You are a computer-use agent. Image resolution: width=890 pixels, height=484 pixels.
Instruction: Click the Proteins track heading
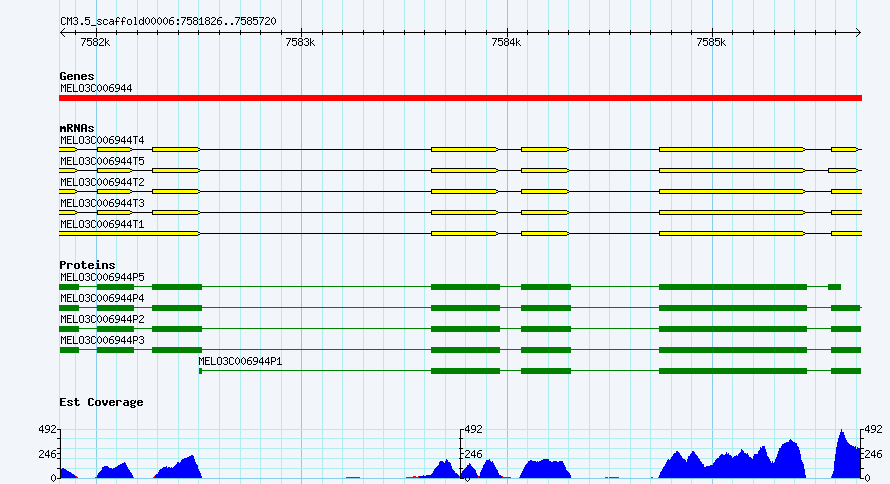point(87,265)
